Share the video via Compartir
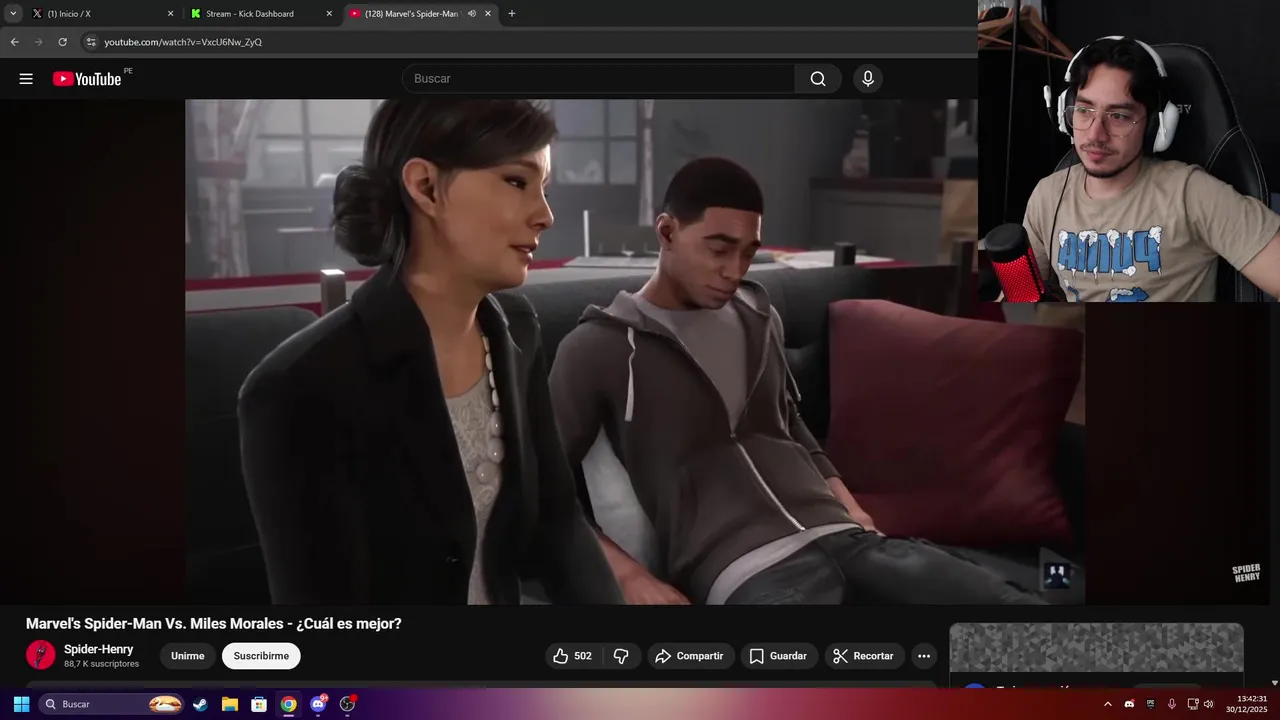This screenshot has width=1280, height=720. (689, 656)
